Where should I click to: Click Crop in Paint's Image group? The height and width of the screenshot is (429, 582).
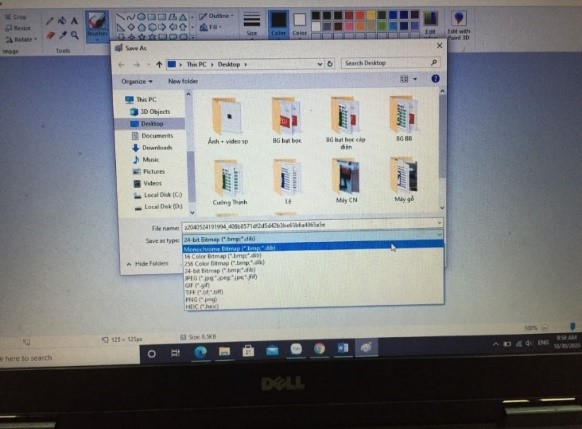tap(16, 17)
